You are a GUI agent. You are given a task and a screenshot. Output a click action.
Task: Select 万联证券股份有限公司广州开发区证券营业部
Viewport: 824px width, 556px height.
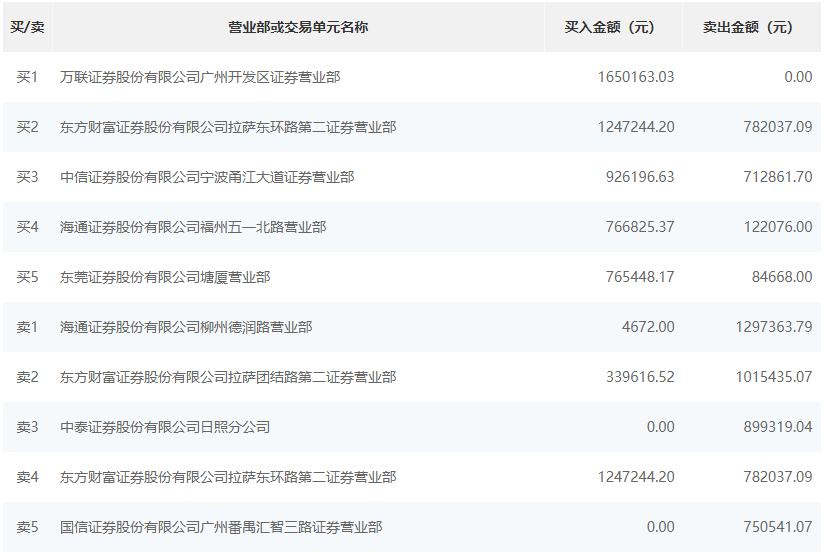point(200,77)
